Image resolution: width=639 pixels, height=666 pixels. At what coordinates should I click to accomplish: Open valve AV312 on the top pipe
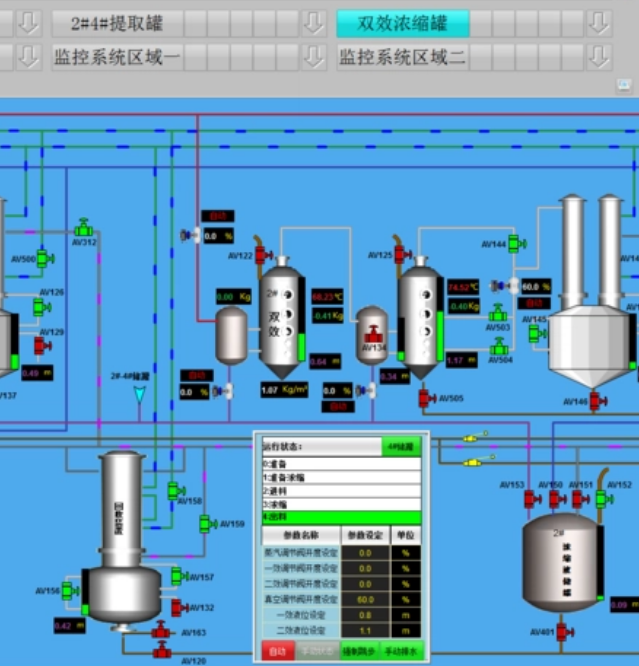pos(84,229)
